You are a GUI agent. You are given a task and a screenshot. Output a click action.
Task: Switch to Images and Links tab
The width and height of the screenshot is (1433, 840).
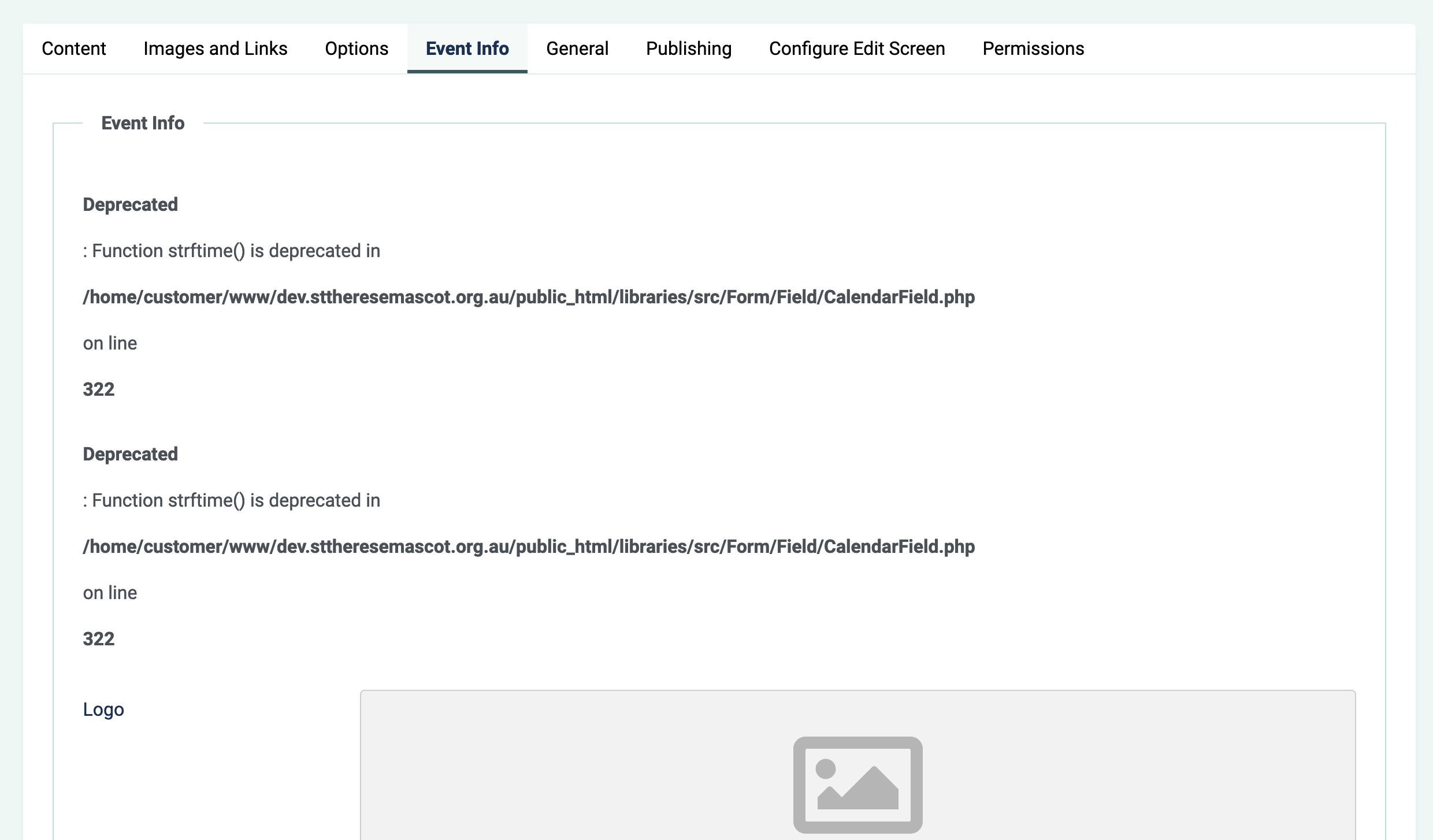pyautogui.click(x=215, y=49)
